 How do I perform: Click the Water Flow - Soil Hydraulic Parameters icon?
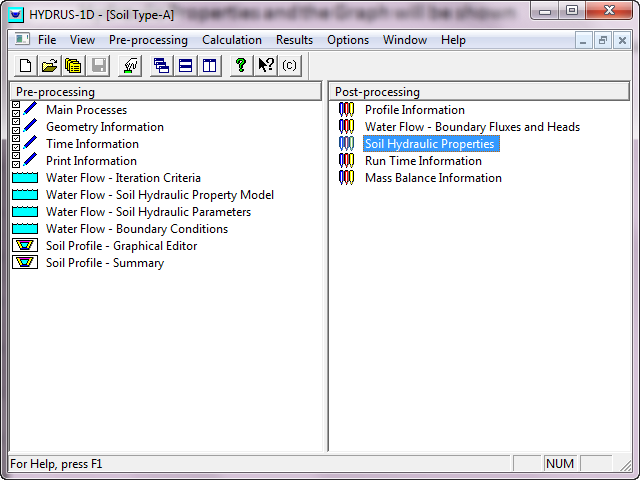coord(25,212)
